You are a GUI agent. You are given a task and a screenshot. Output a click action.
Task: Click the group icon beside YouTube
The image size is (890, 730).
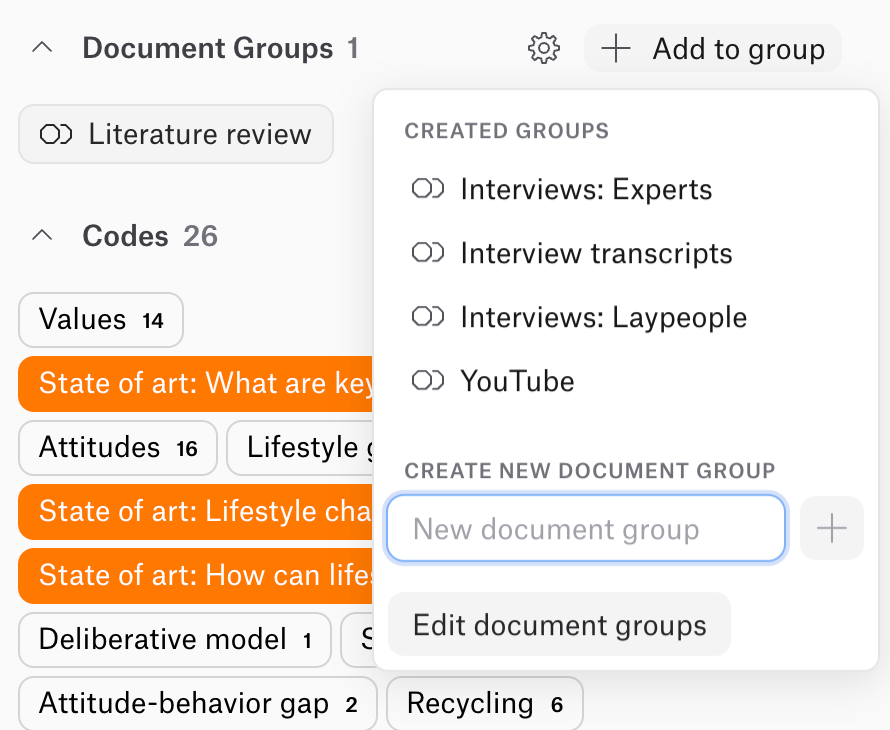click(x=428, y=381)
